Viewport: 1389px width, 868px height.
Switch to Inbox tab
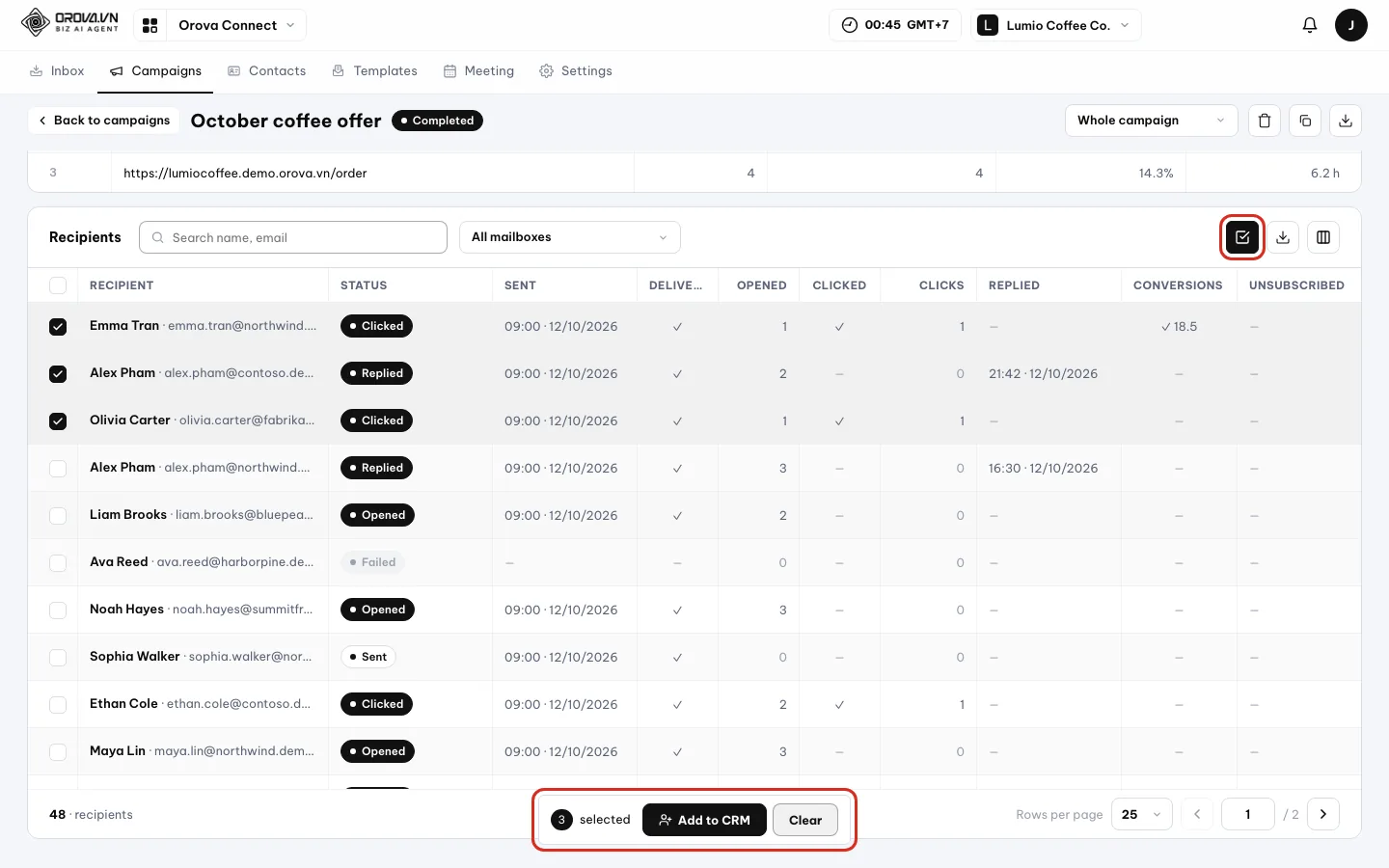(57, 71)
